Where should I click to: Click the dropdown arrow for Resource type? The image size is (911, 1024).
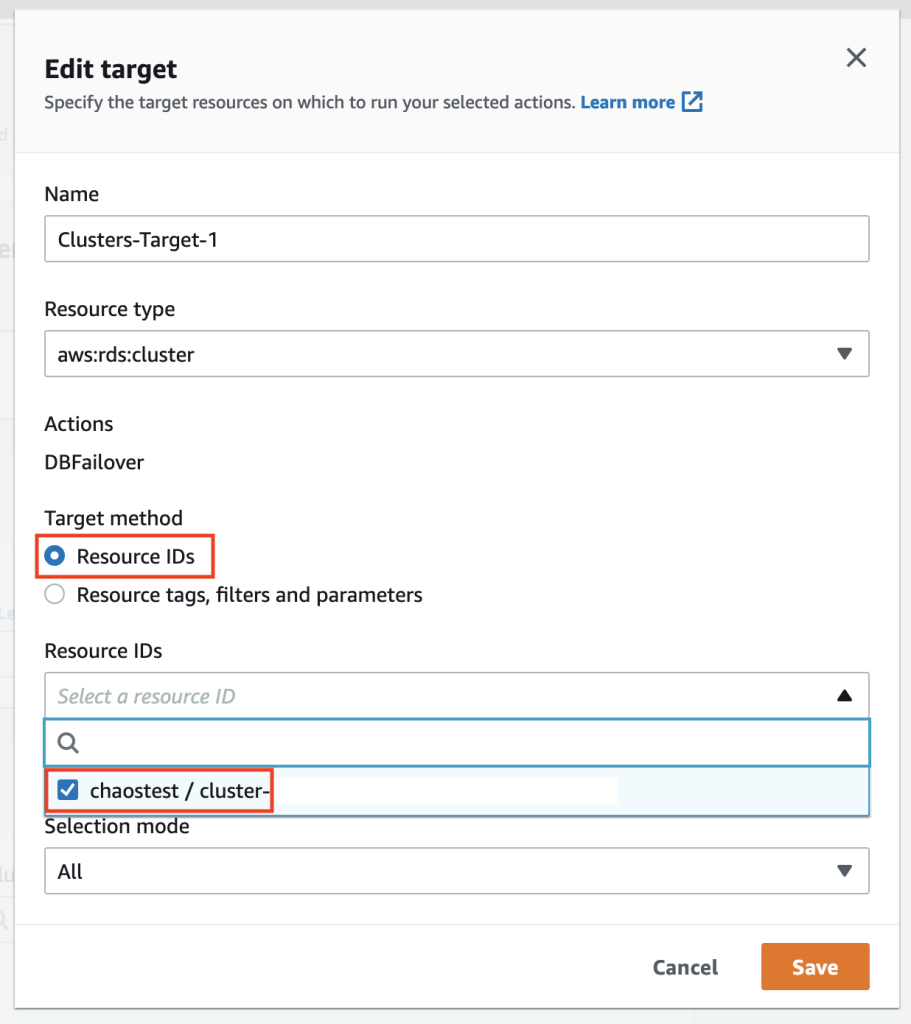point(845,353)
